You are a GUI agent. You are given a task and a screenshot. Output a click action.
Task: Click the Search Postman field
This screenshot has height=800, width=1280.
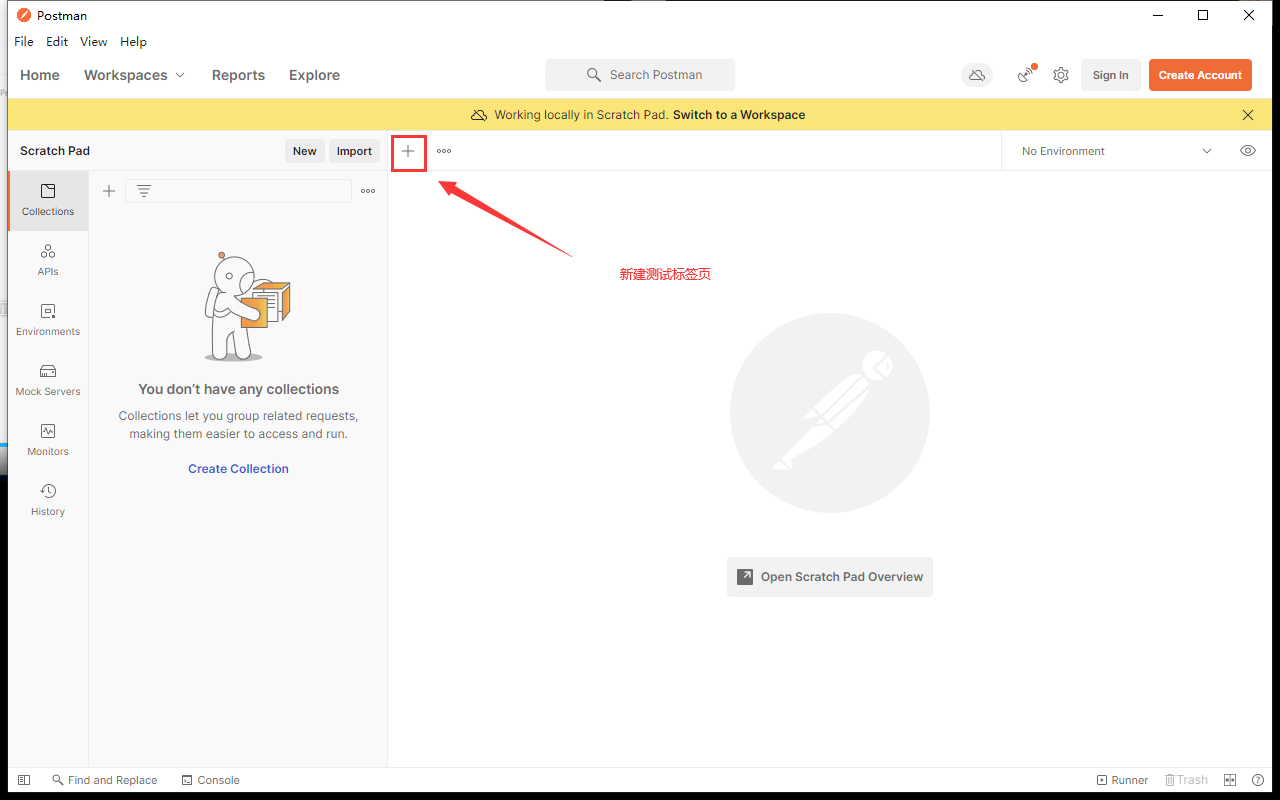click(x=640, y=75)
